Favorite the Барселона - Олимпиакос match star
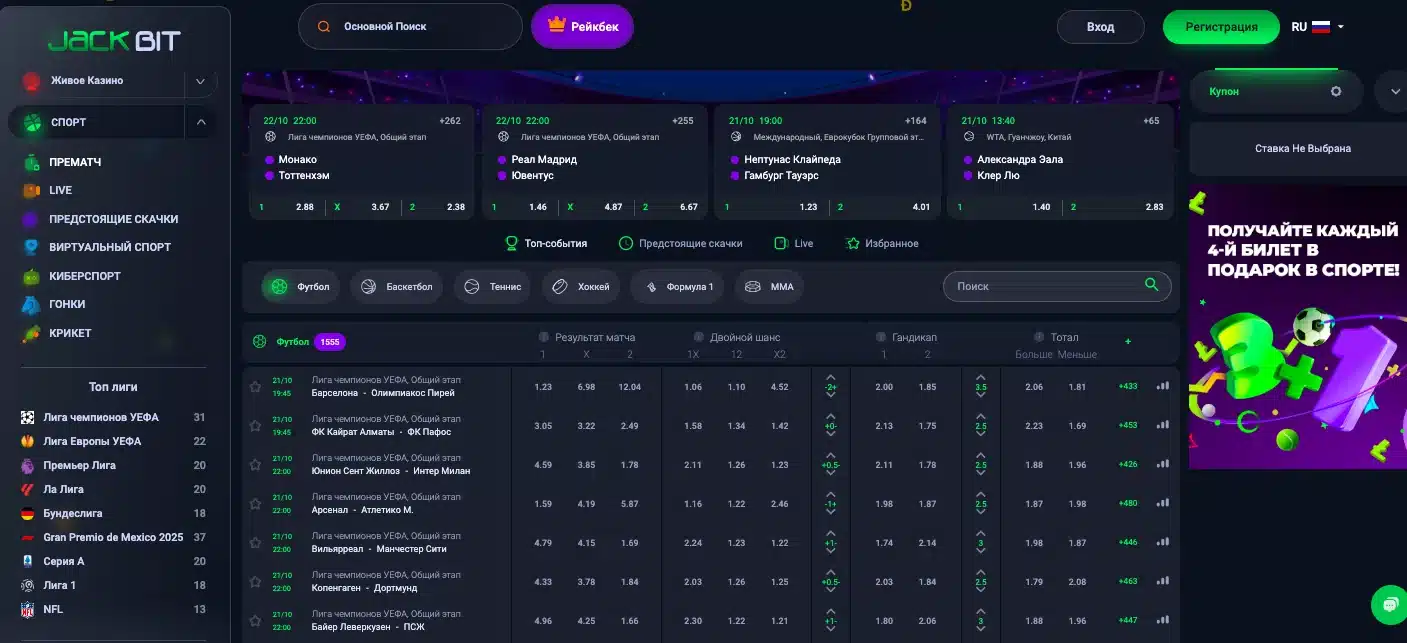The width and height of the screenshot is (1407, 643). (255, 386)
